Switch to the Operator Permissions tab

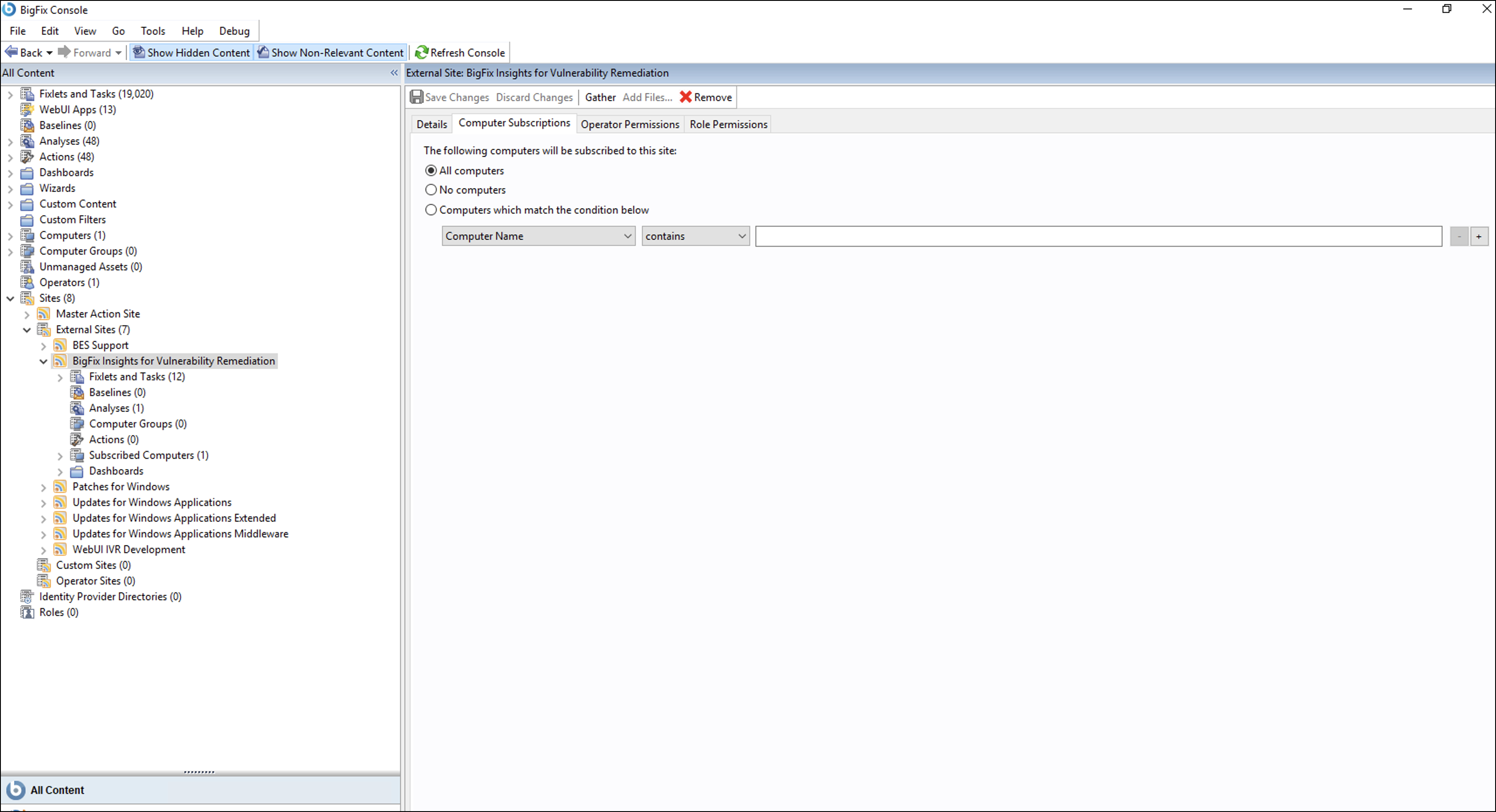[x=630, y=124]
